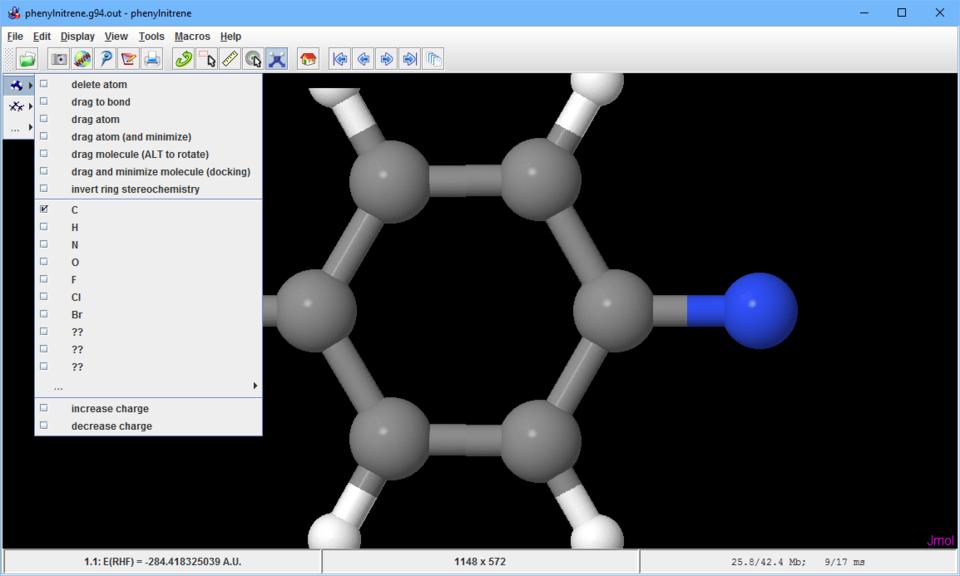Viewport: 960px width, 576px height.
Task: Enable the 'drag to bond' checkbox
Action: tap(100, 102)
